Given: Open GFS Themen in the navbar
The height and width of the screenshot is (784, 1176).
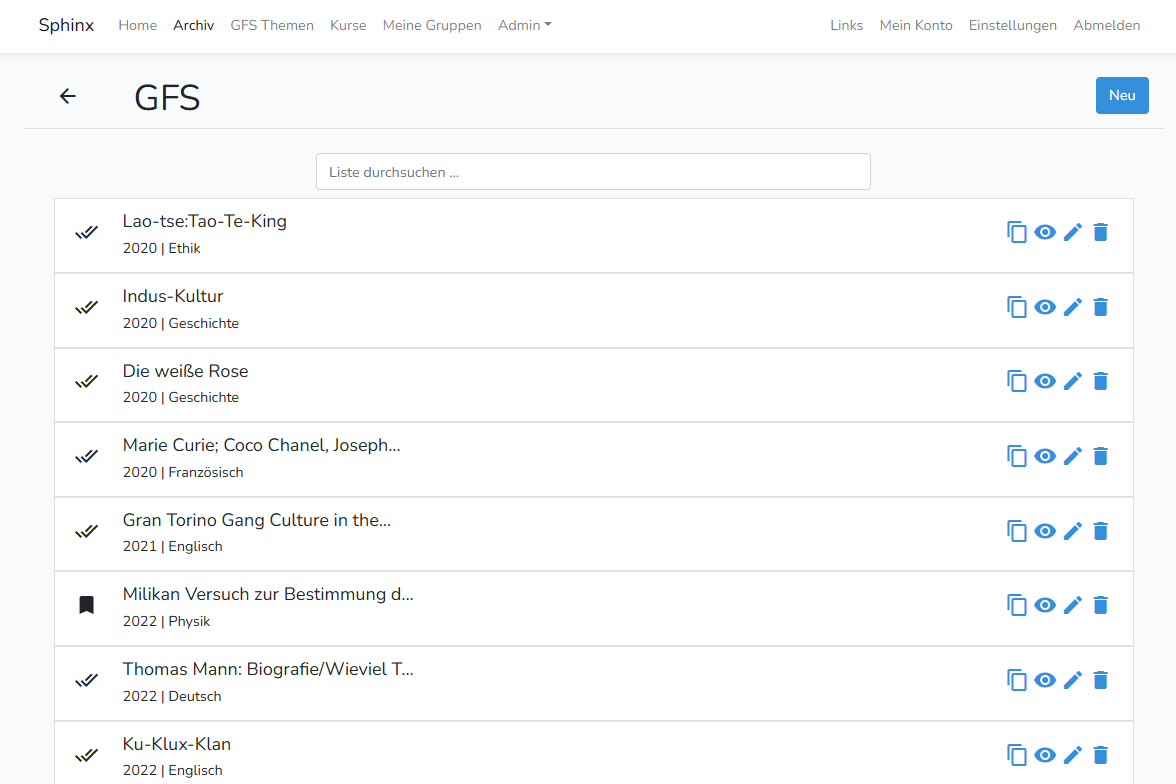Looking at the screenshot, I should (272, 25).
